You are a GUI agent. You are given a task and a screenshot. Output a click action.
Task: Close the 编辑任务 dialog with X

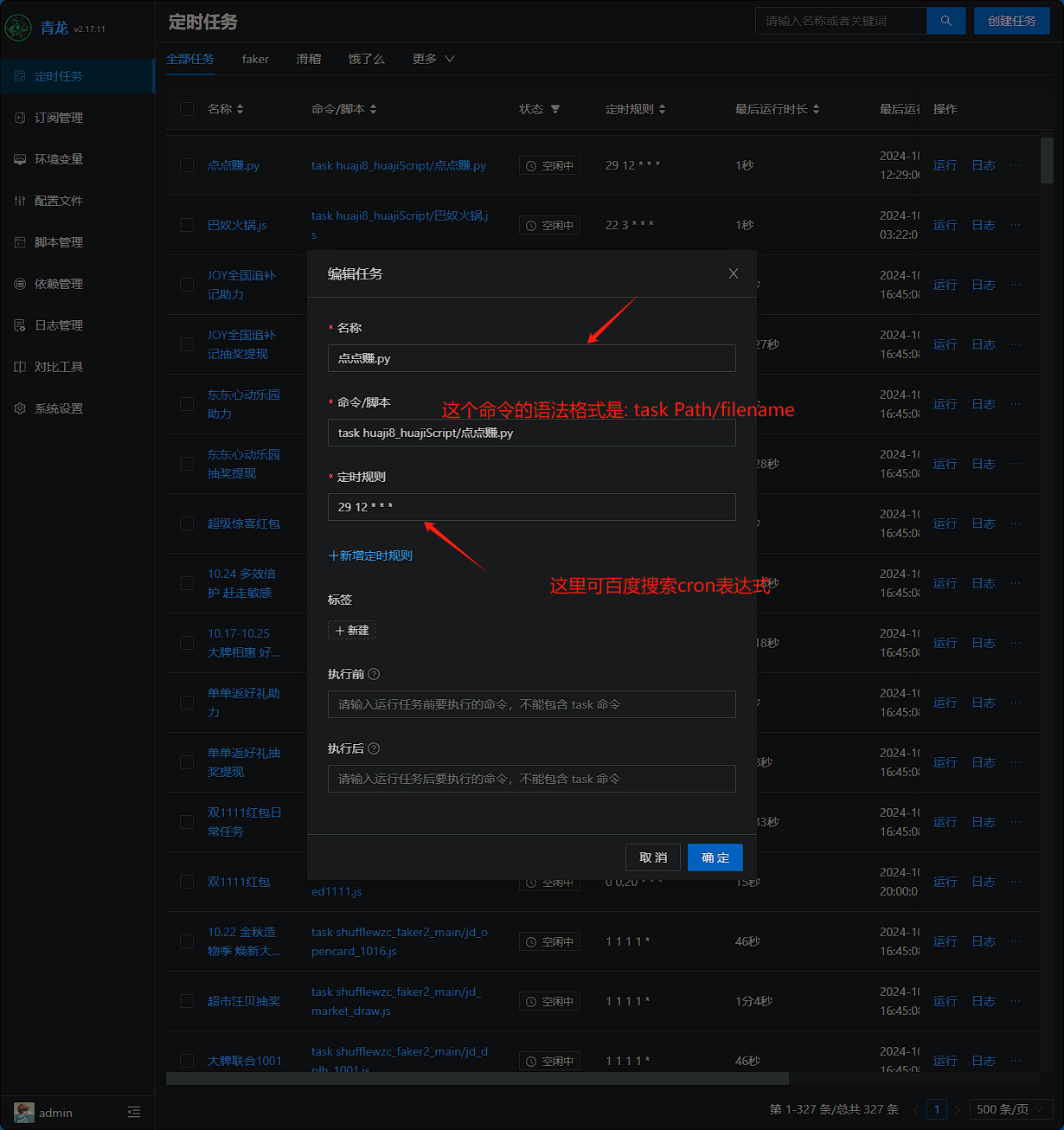(x=733, y=273)
